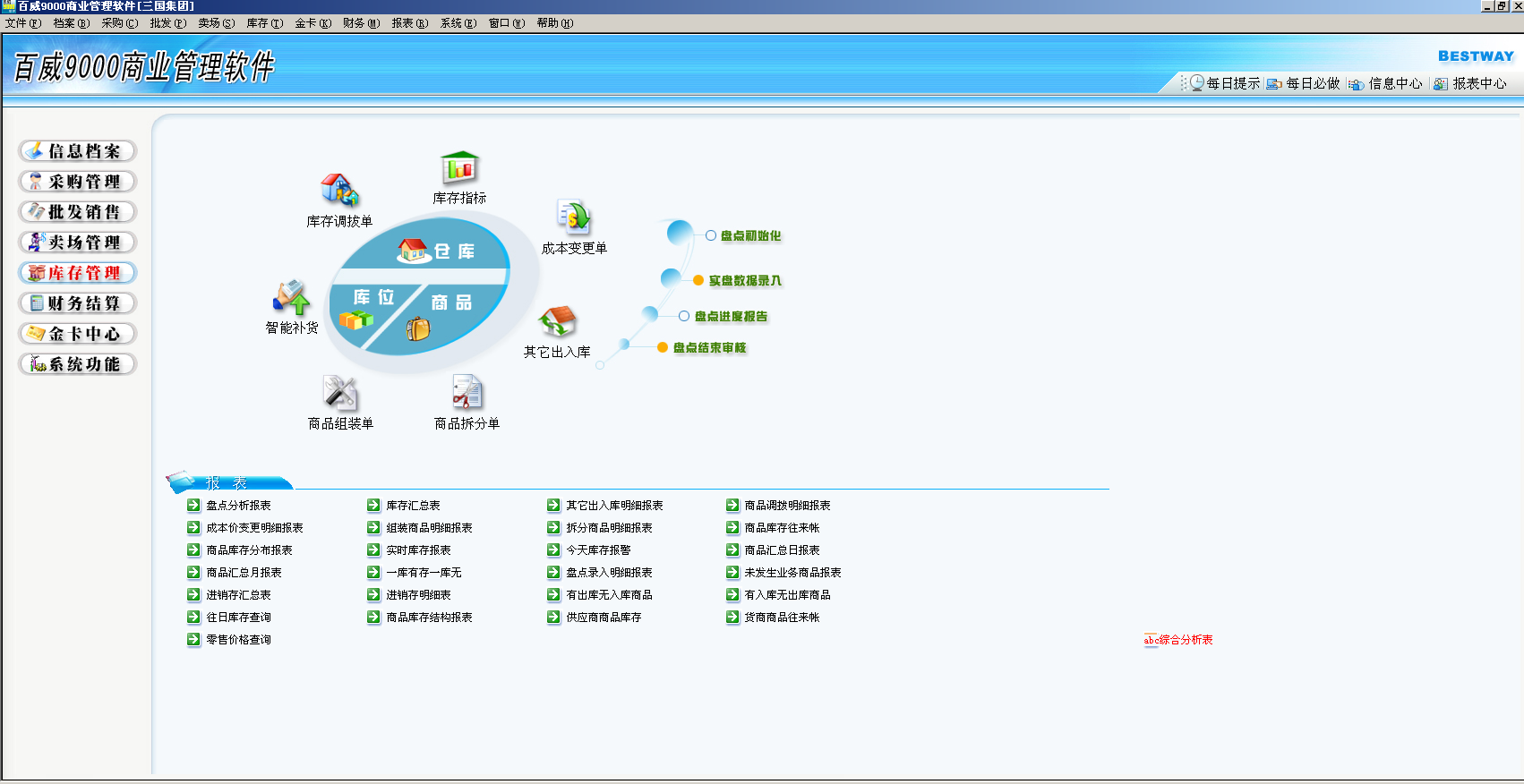Click the 盘点进度报告 step link
The image size is (1524, 784).
pyautogui.click(x=731, y=317)
